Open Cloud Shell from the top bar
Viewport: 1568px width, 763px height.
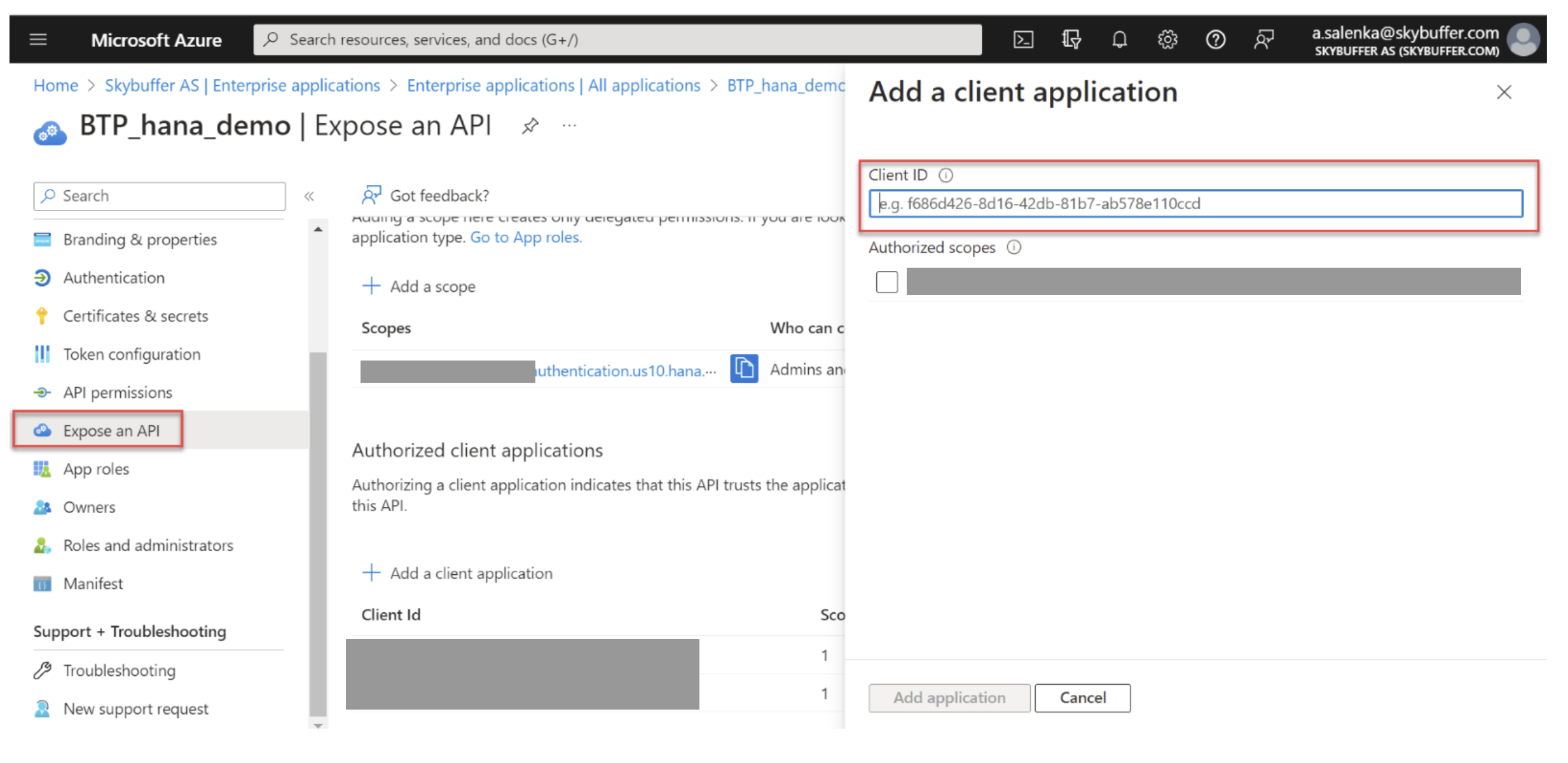(x=1022, y=39)
